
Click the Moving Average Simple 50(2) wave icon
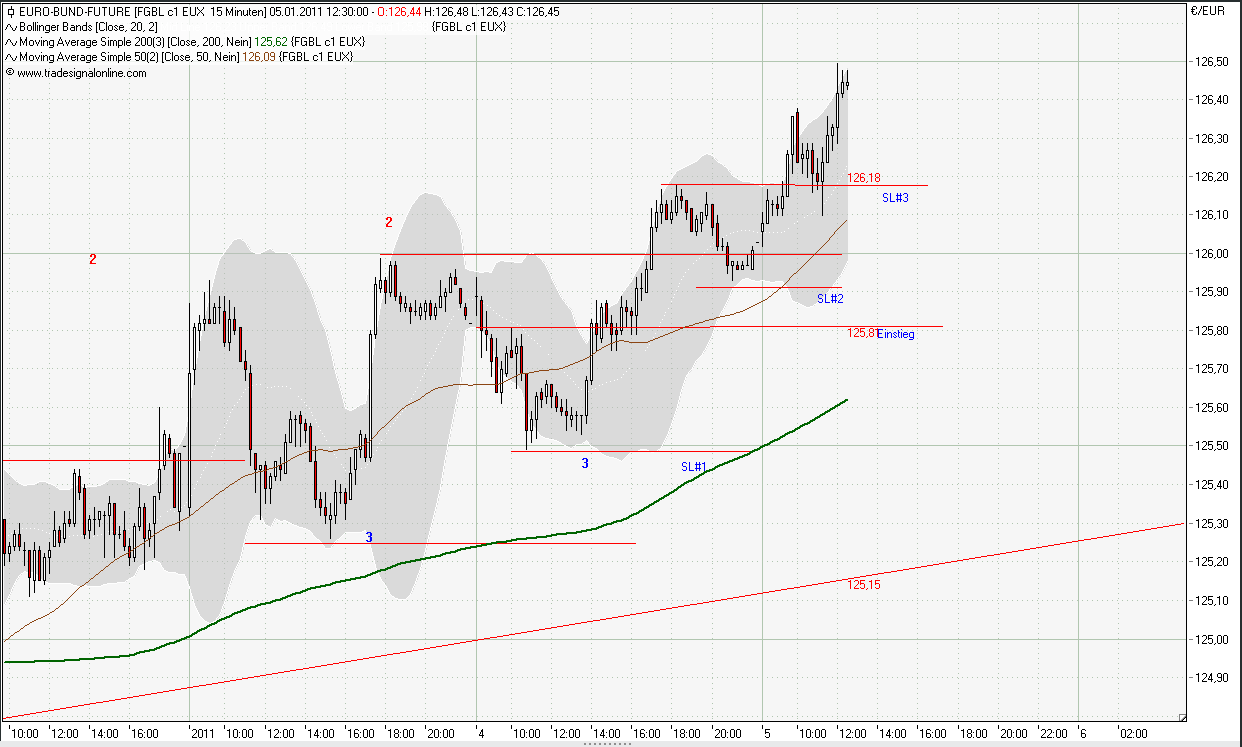click(x=10, y=56)
